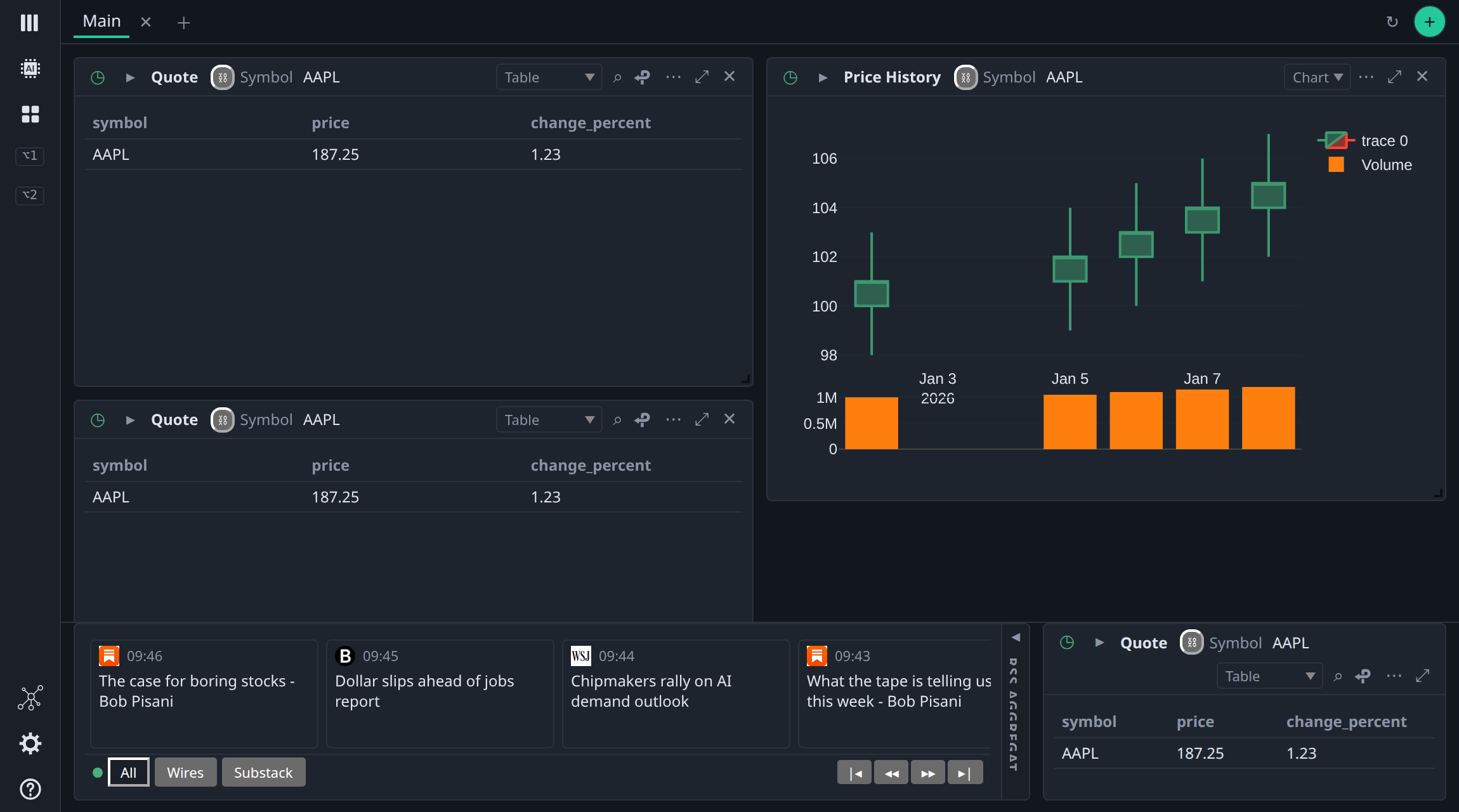Jump to last news page

coord(965,773)
